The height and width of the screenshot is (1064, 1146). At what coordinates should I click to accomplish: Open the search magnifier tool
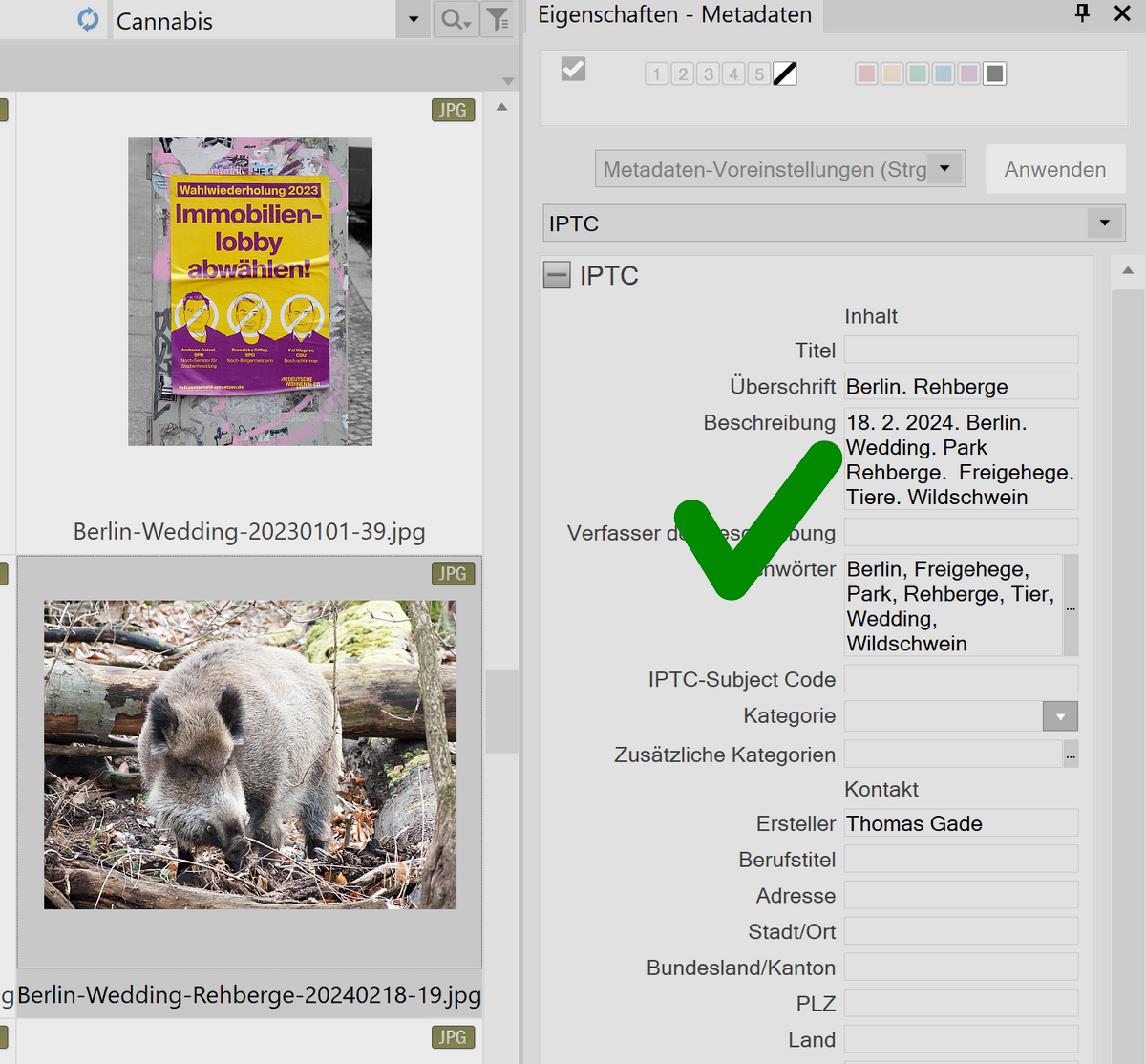click(x=456, y=19)
